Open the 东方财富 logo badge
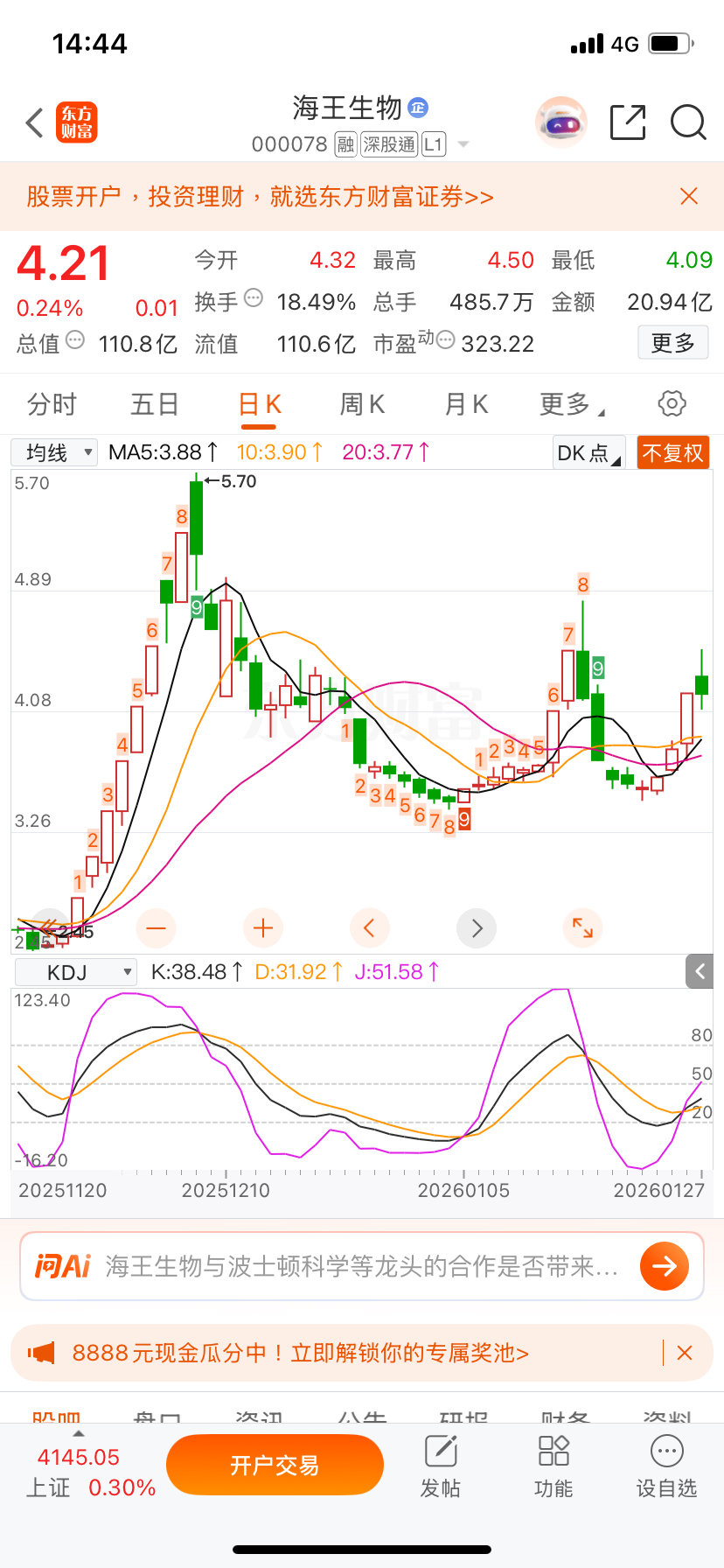The width and height of the screenshot is (724, 1568). point(77,122)
